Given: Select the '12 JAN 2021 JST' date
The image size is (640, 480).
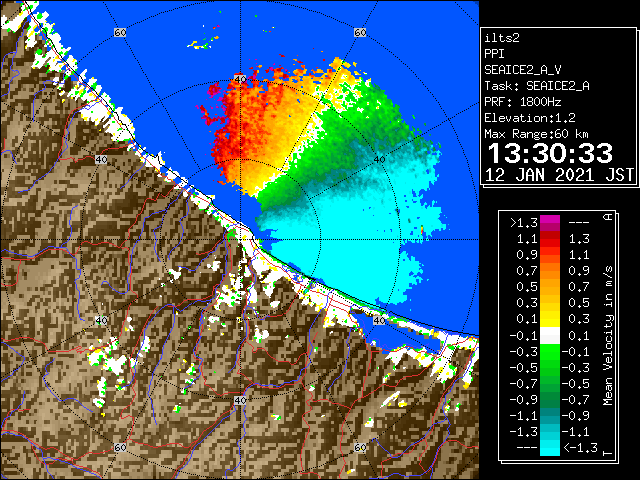Looking at the screenshot, I should click(x=559, y=175).
